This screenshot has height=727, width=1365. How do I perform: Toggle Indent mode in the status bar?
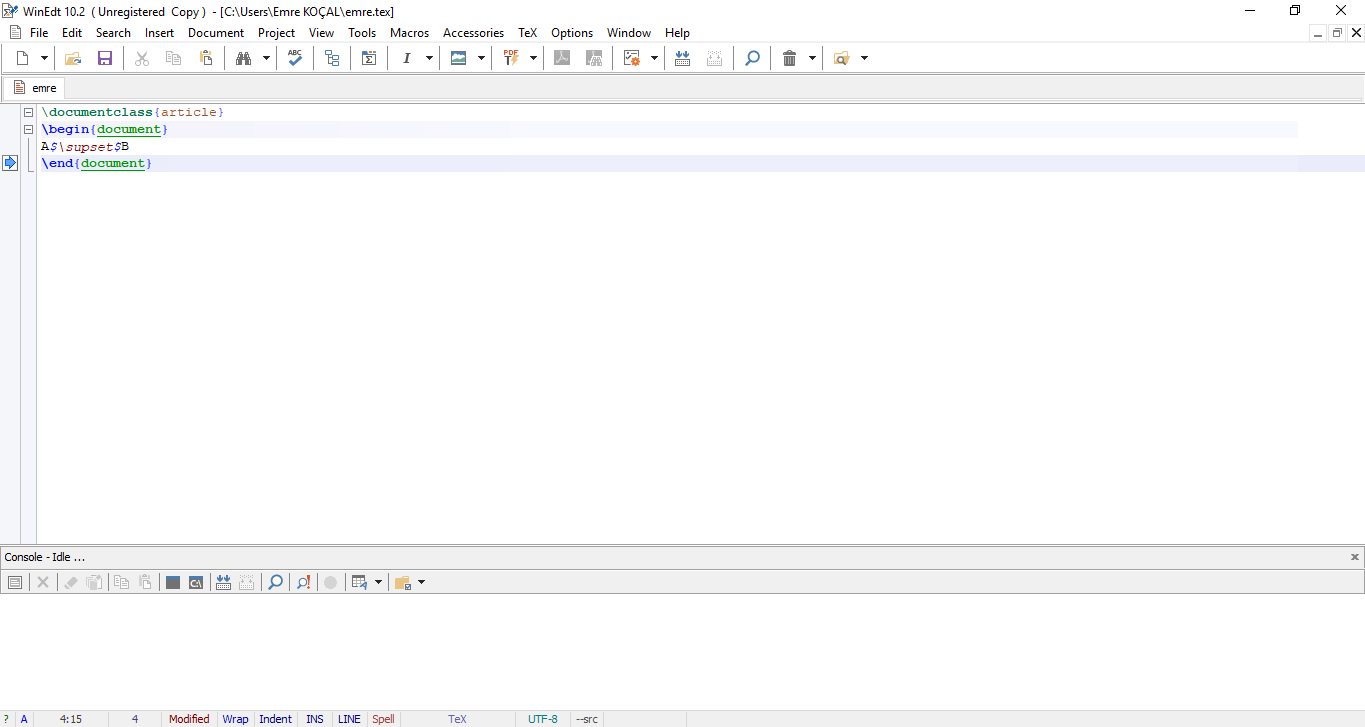point(275,719)
